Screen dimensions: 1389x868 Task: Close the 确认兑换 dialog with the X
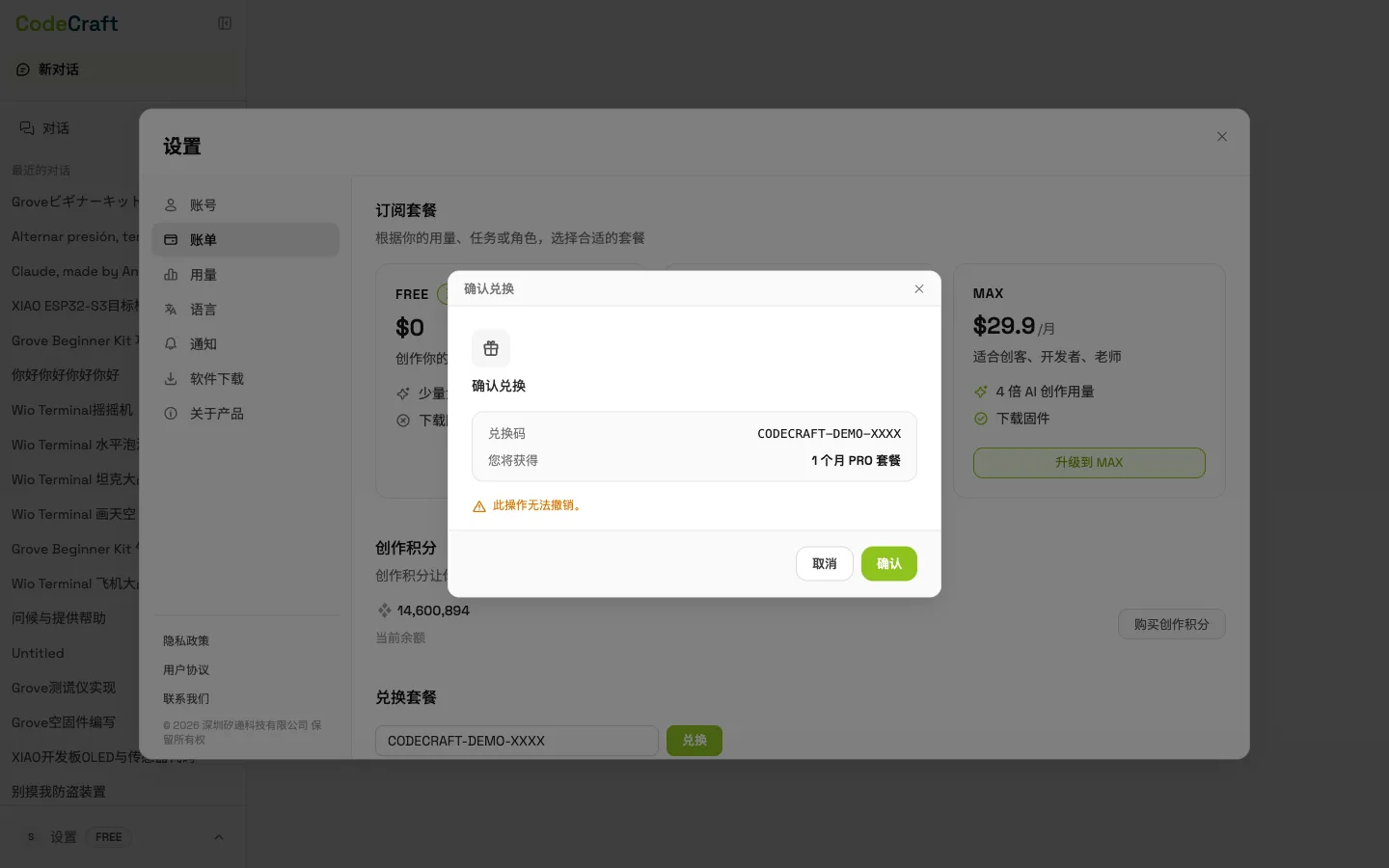pos(919,288)
